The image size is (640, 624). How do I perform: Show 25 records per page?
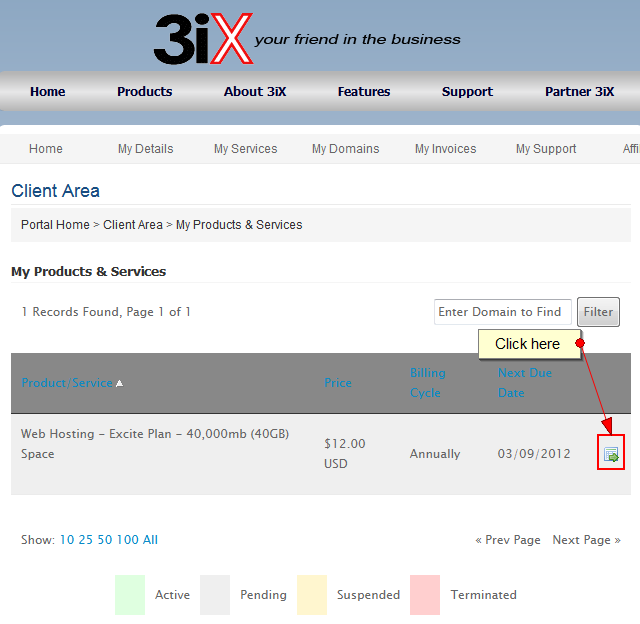(86, 540)
